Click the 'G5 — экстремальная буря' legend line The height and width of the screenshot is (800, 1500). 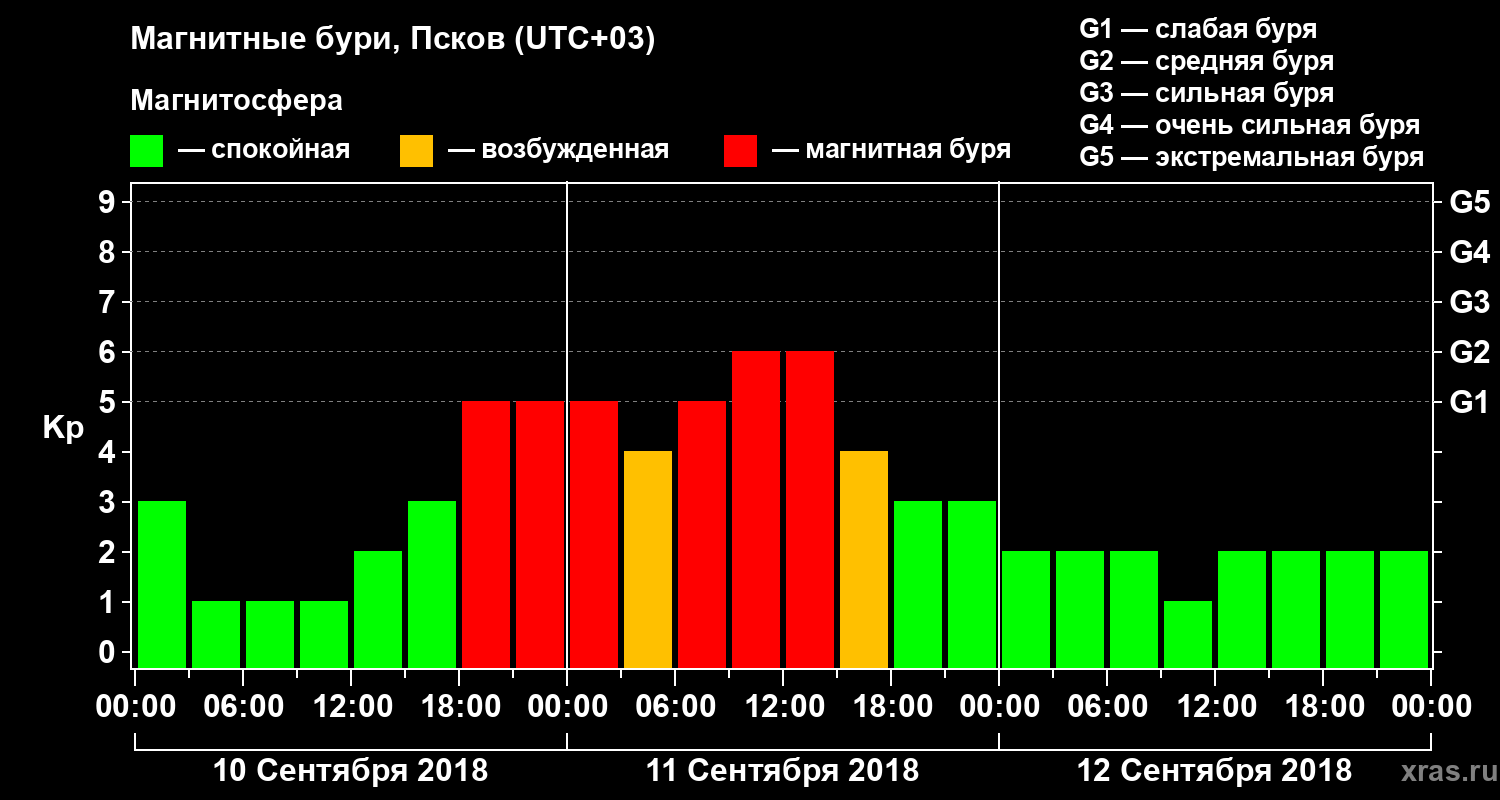click(1251, 158)
